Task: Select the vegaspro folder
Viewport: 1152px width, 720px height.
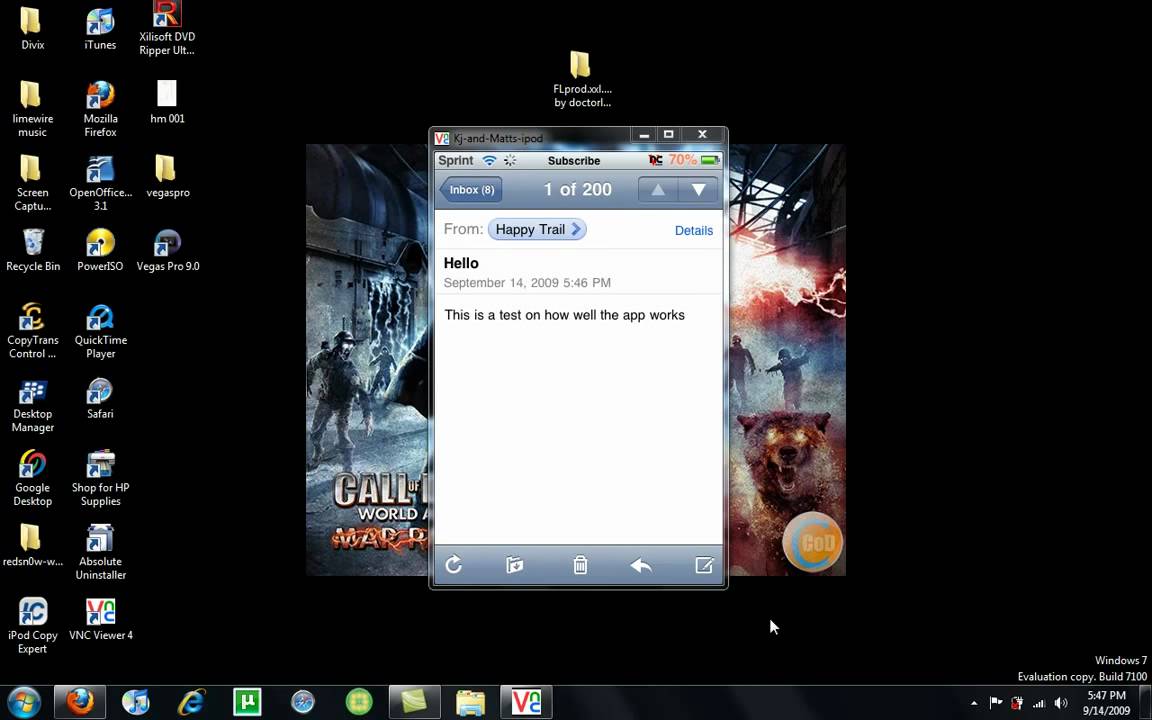Action: click(x=167, y=176)
